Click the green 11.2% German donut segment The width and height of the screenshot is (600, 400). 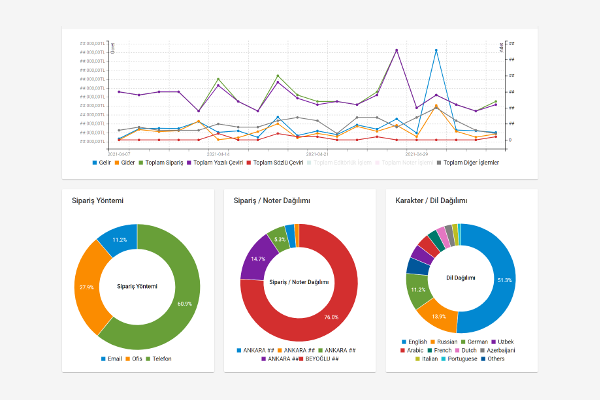[x=418, y=290]
